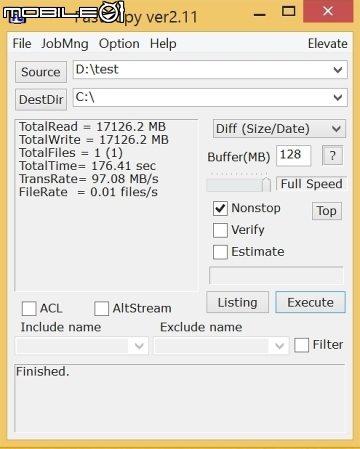The height and width of the screenshot is (449, 360).
Task: Expand the DestDir path dropdown
Action: pyautogui.click(x=338, y=98)
